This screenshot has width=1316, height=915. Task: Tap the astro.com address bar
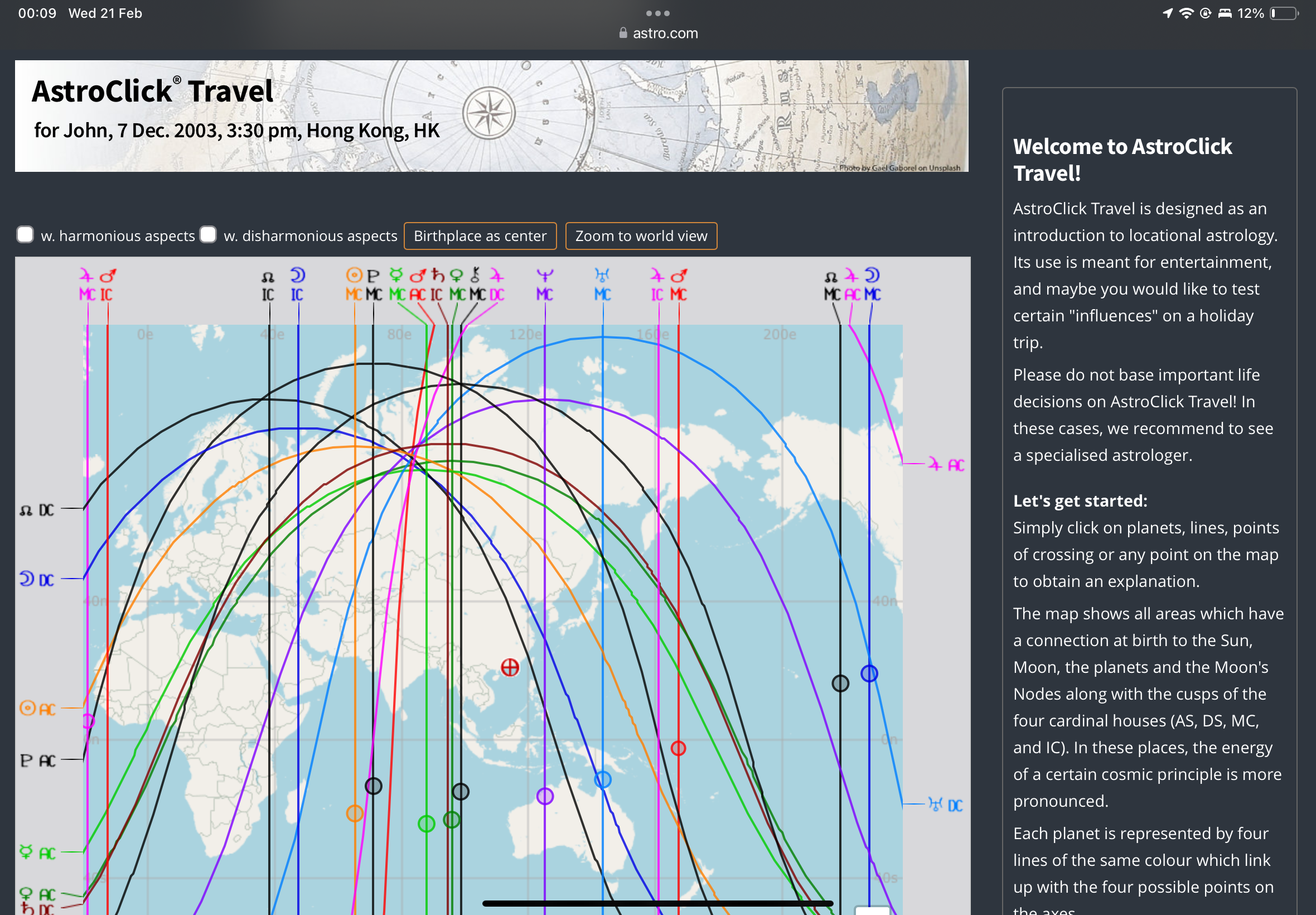pyautogui.click(x=659, y=33)
